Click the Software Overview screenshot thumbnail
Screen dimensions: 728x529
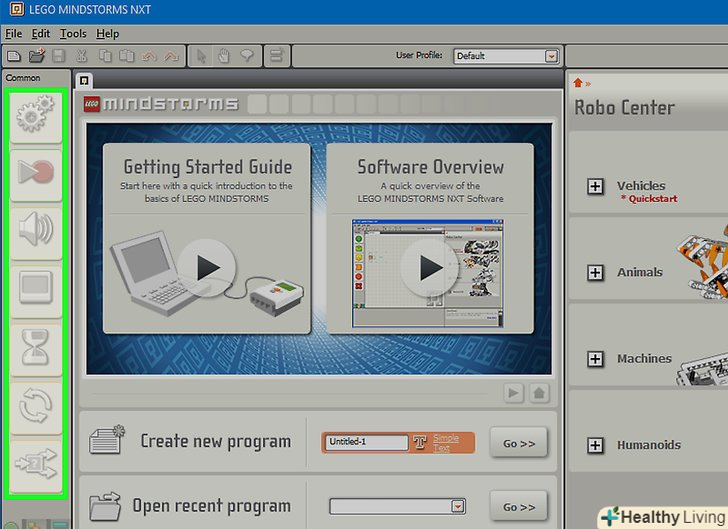[x=428, y=273]
